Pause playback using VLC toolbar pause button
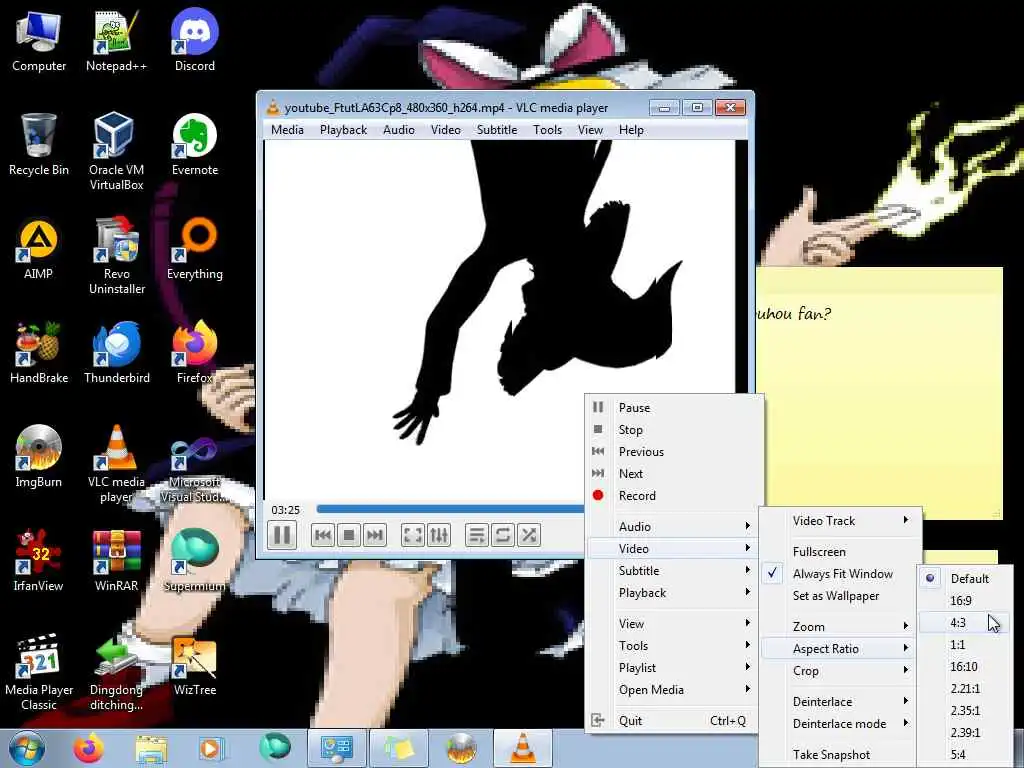Viewport: 1024px width, 768px height. pos(282,535)
